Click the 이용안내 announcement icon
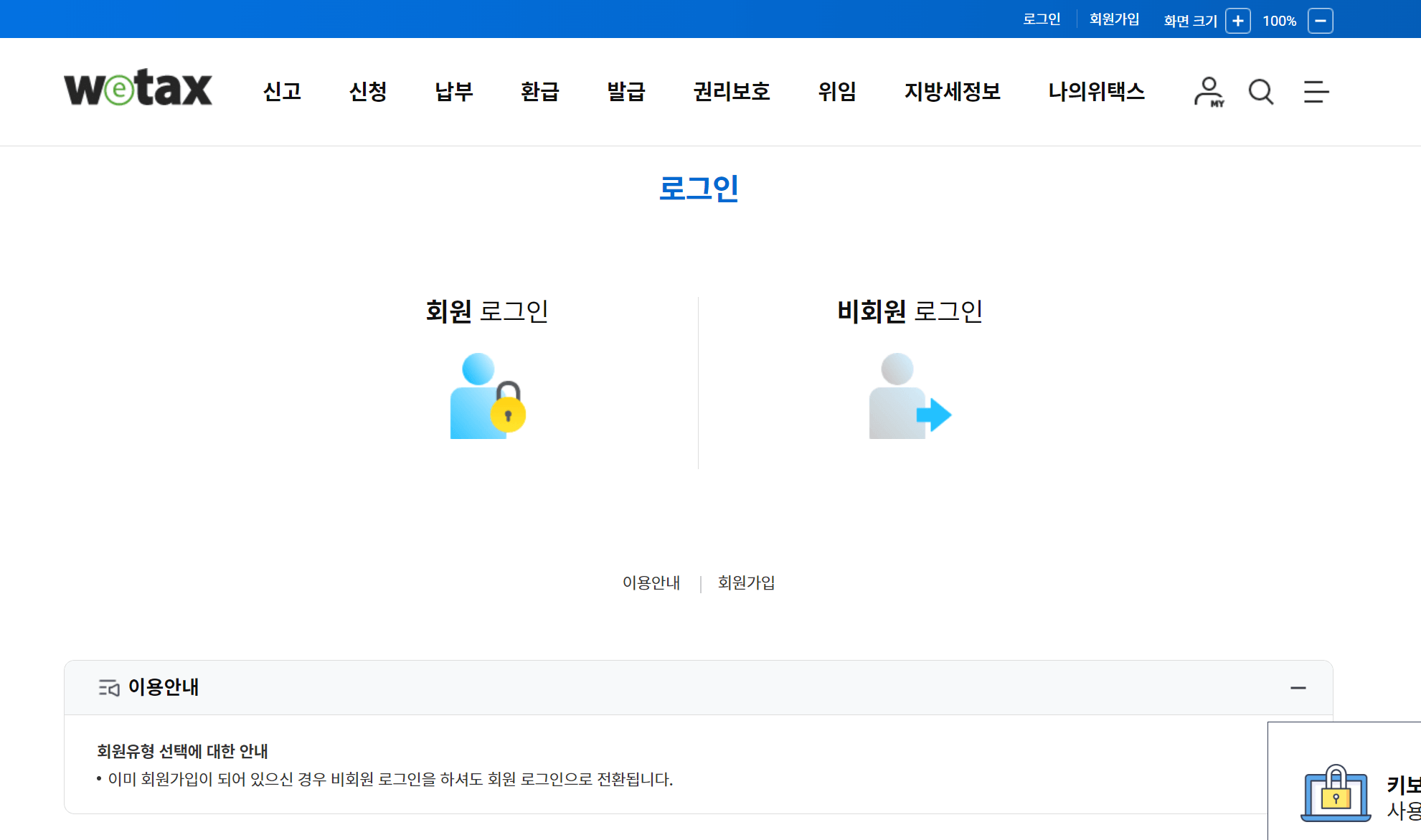Viewport: 1421px width, 840px height. 108,688
